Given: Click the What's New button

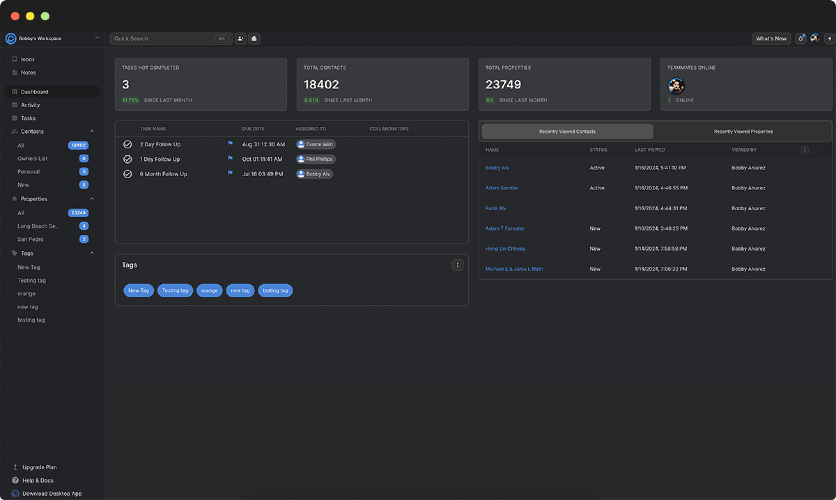Looking at the screenshot, I should [770, 39].
